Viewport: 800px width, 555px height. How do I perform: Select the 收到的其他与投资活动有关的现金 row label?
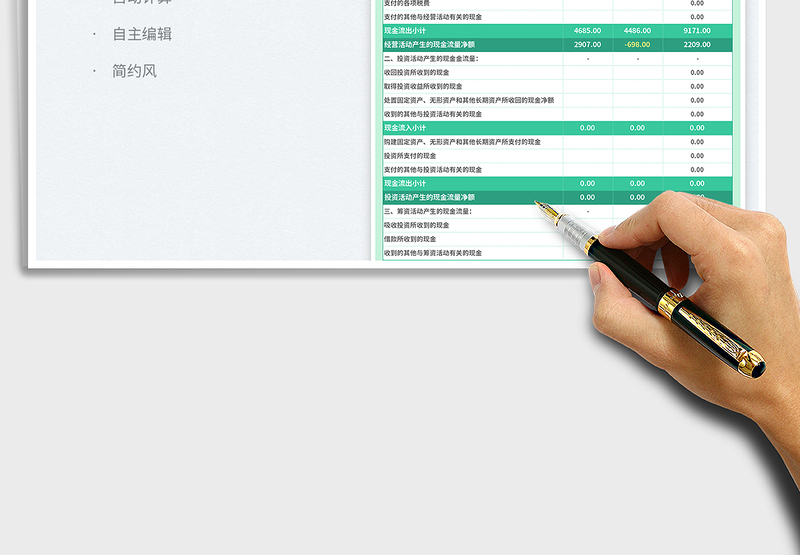[433, 114]
